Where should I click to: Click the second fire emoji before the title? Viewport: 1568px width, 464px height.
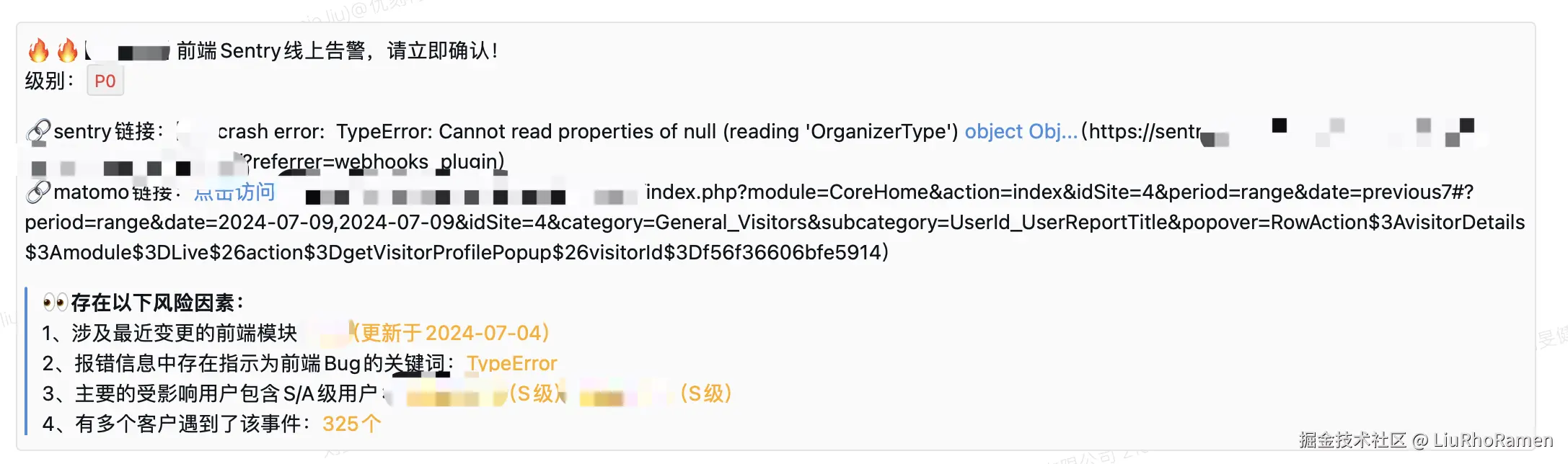(67, 50)
